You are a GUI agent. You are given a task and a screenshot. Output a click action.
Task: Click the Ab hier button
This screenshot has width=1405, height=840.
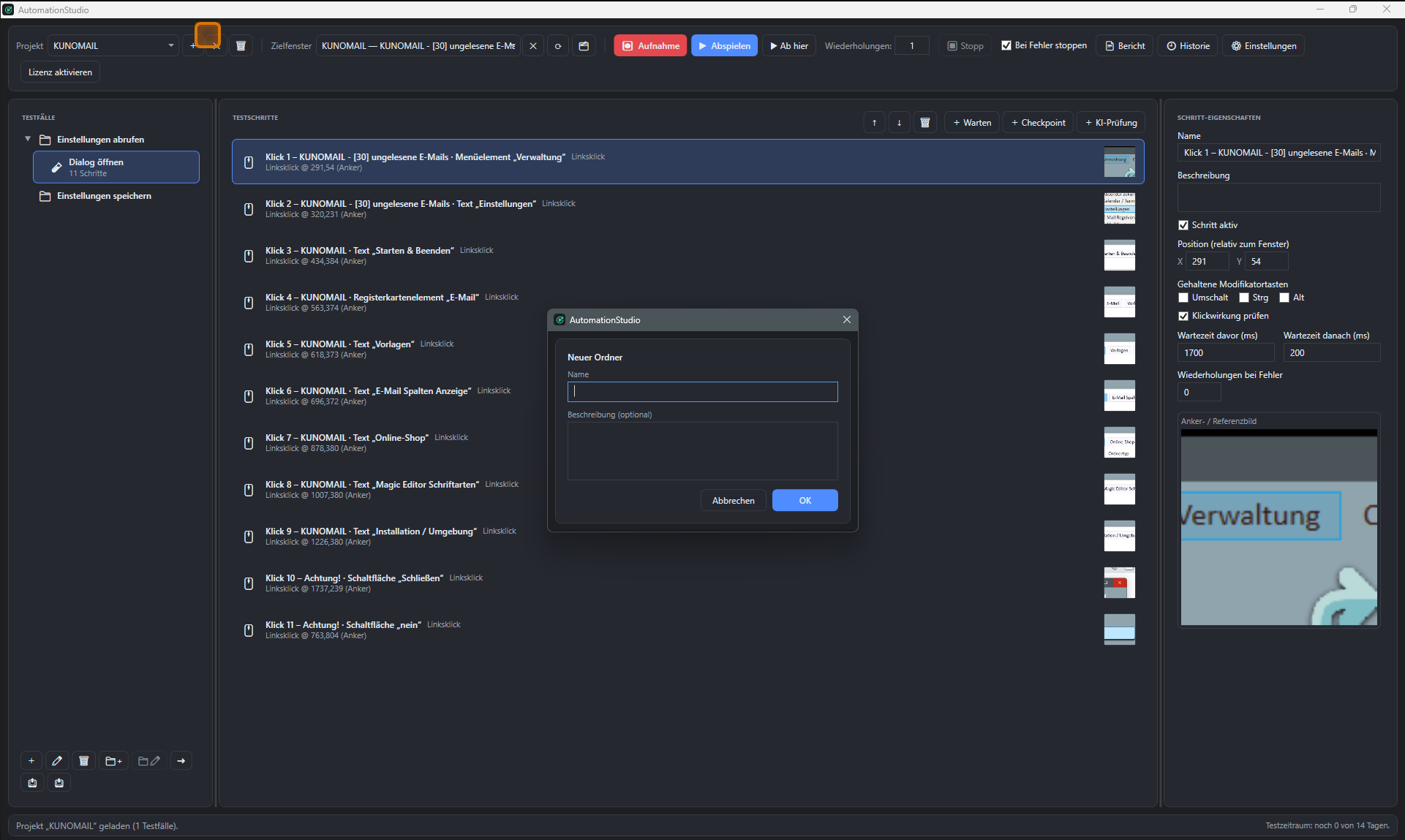789,46
